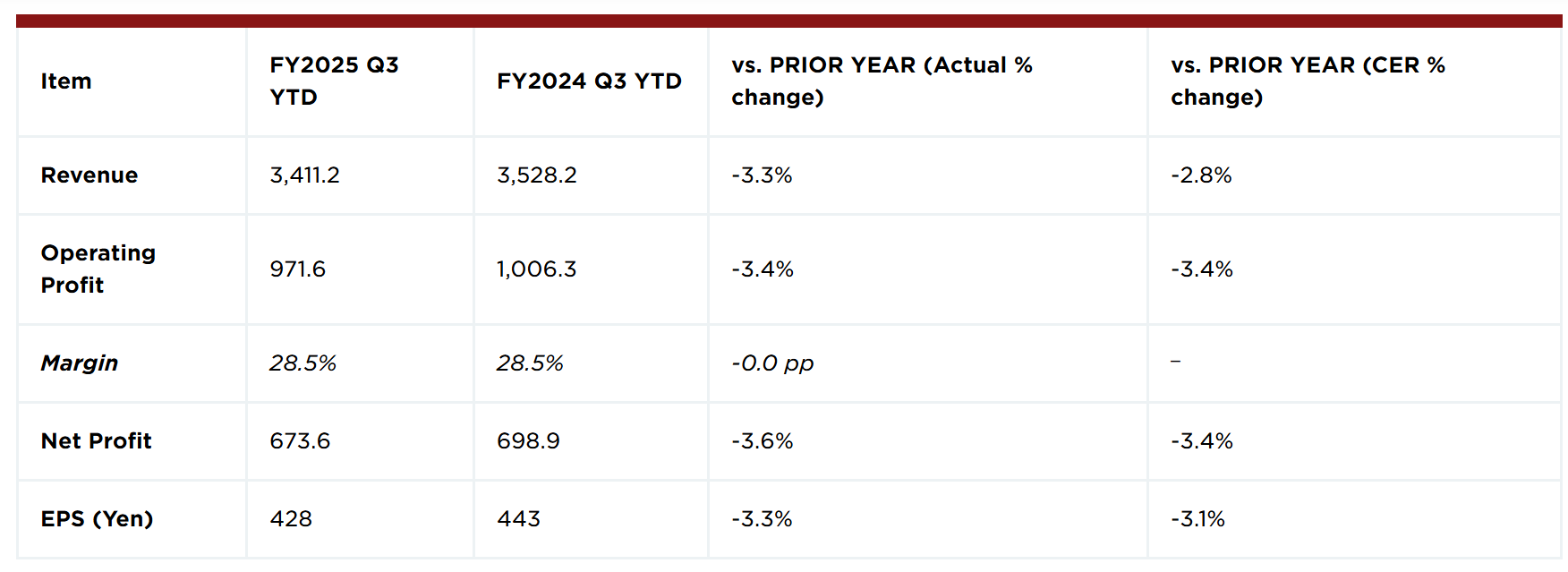The image size is (1568, 572).
Task: Click the operating profit value 971.6
Action: click(x=298, y=269)
